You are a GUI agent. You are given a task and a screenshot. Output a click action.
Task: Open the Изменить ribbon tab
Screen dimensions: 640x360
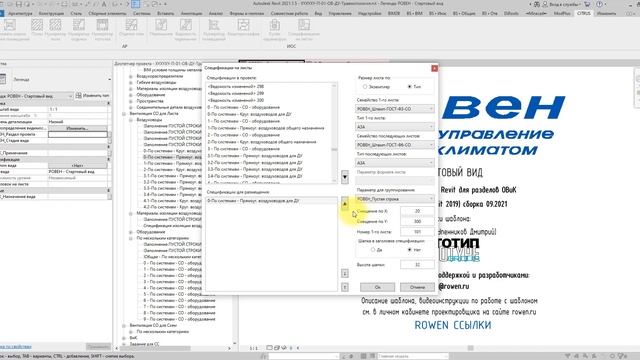[606, 13]
